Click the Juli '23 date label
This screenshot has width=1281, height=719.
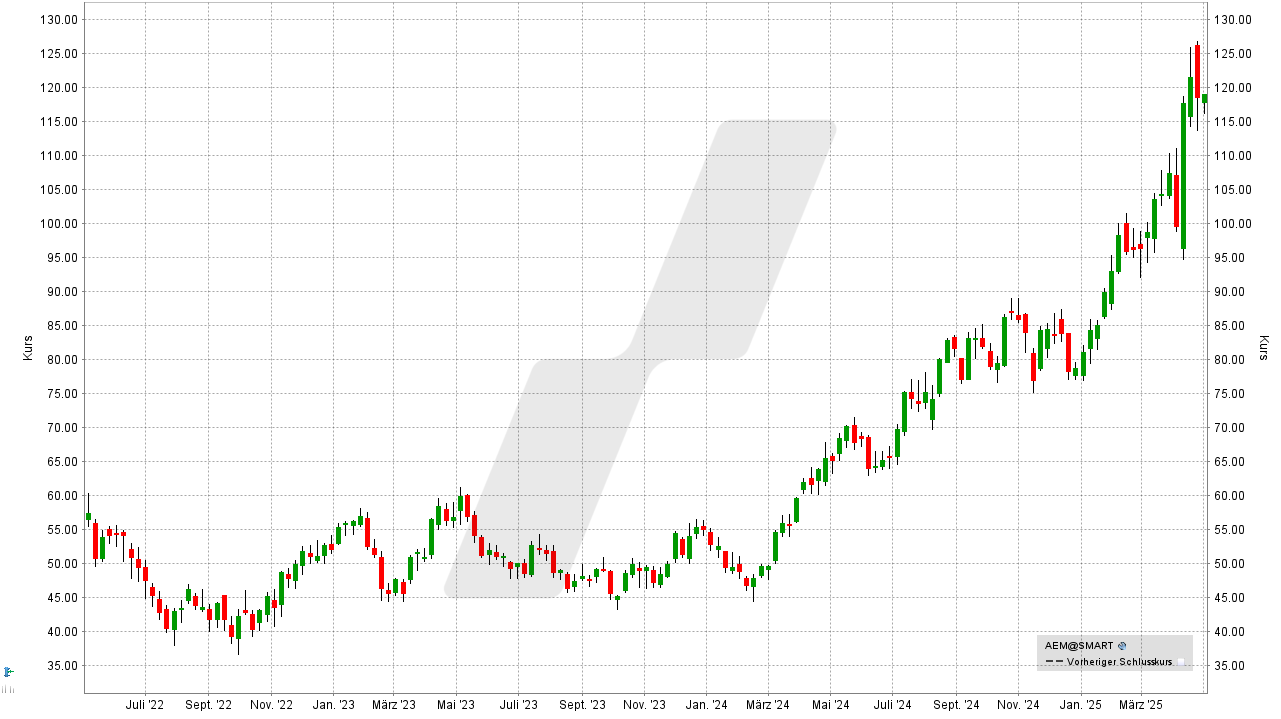point(518,705)
